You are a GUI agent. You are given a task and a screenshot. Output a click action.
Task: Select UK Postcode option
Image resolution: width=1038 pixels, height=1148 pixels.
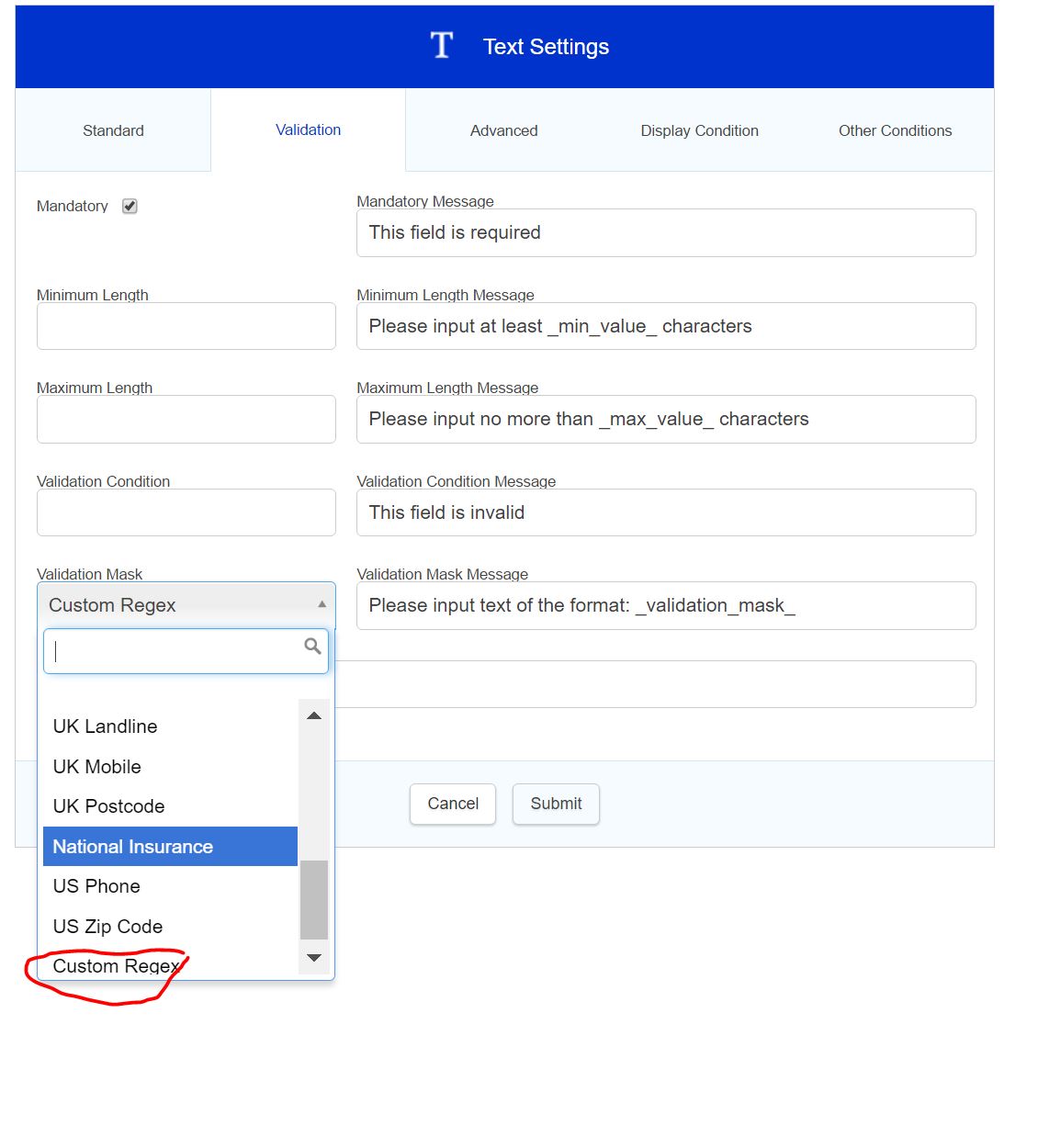coord(170,806)
